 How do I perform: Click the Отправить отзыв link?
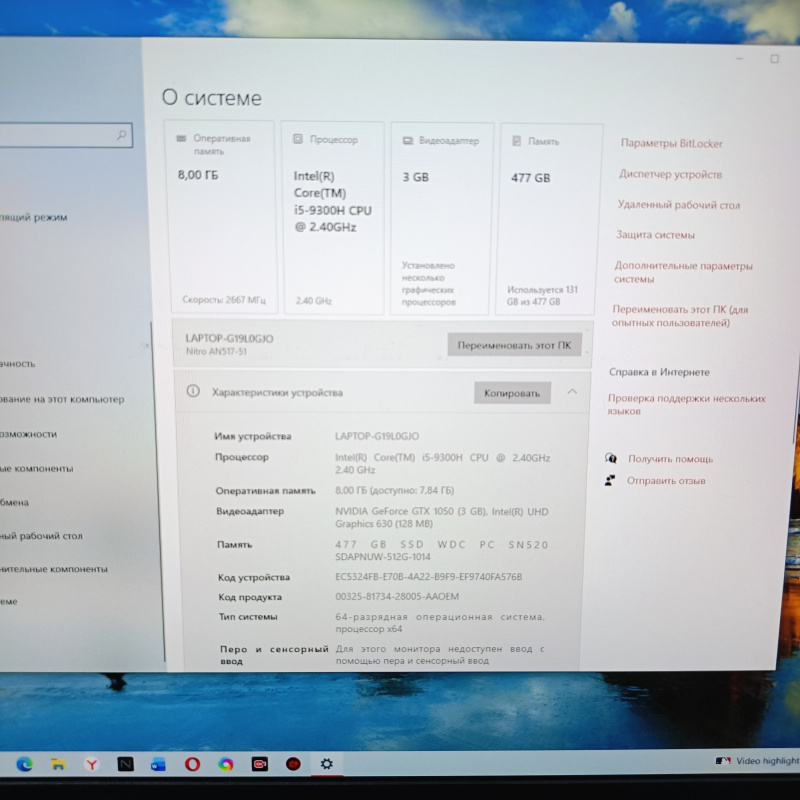(666, 481)
